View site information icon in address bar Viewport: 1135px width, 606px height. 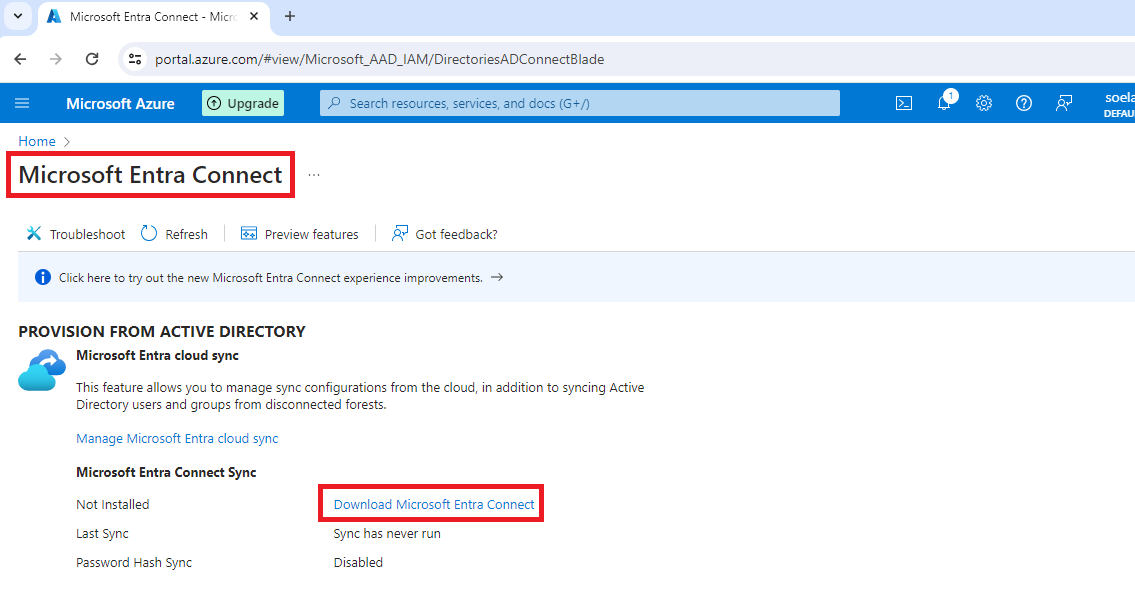click(135, 59)
